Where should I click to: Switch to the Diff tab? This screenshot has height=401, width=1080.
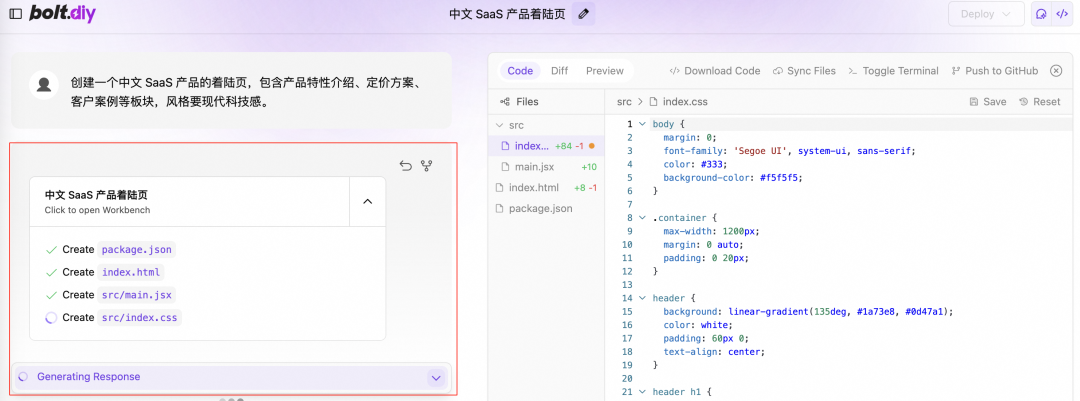point(559,71)
